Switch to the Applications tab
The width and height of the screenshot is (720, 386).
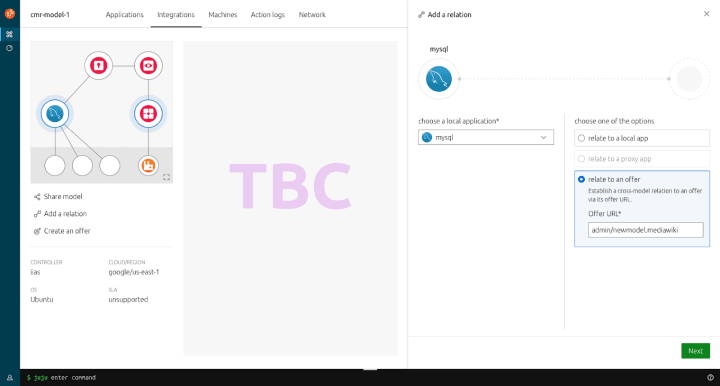pyautogui.click(x=124, y=15)
